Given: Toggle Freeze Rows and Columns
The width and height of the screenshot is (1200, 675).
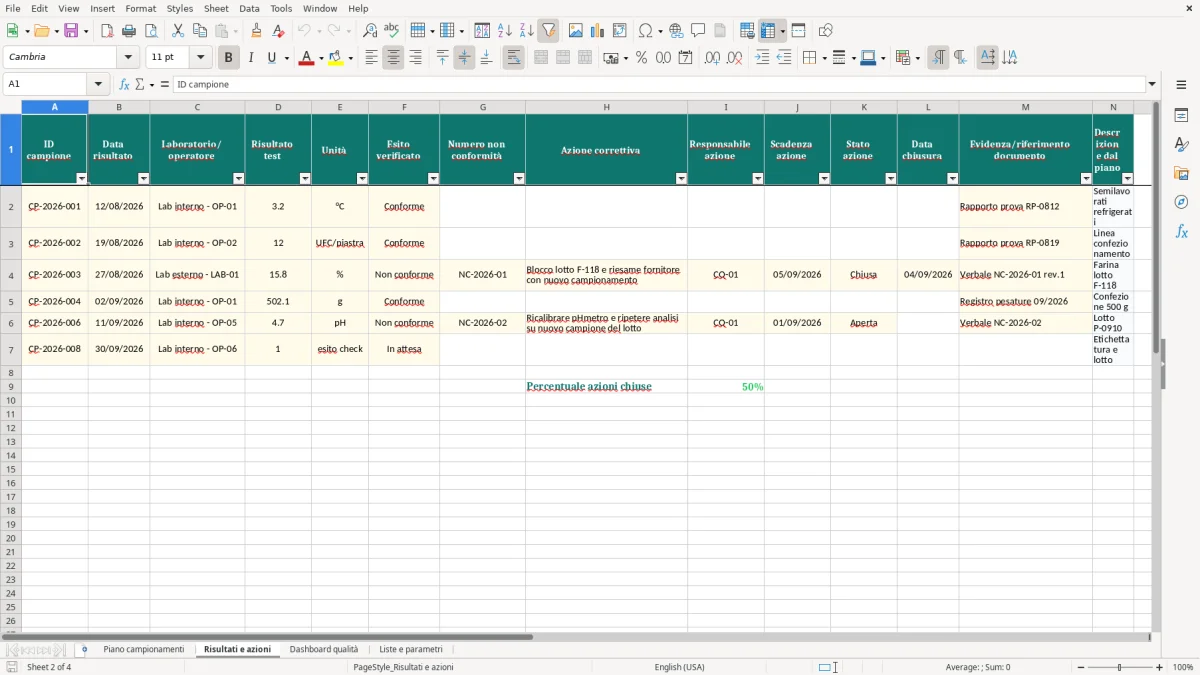Looking at the screenshot, I should (768, 31).
